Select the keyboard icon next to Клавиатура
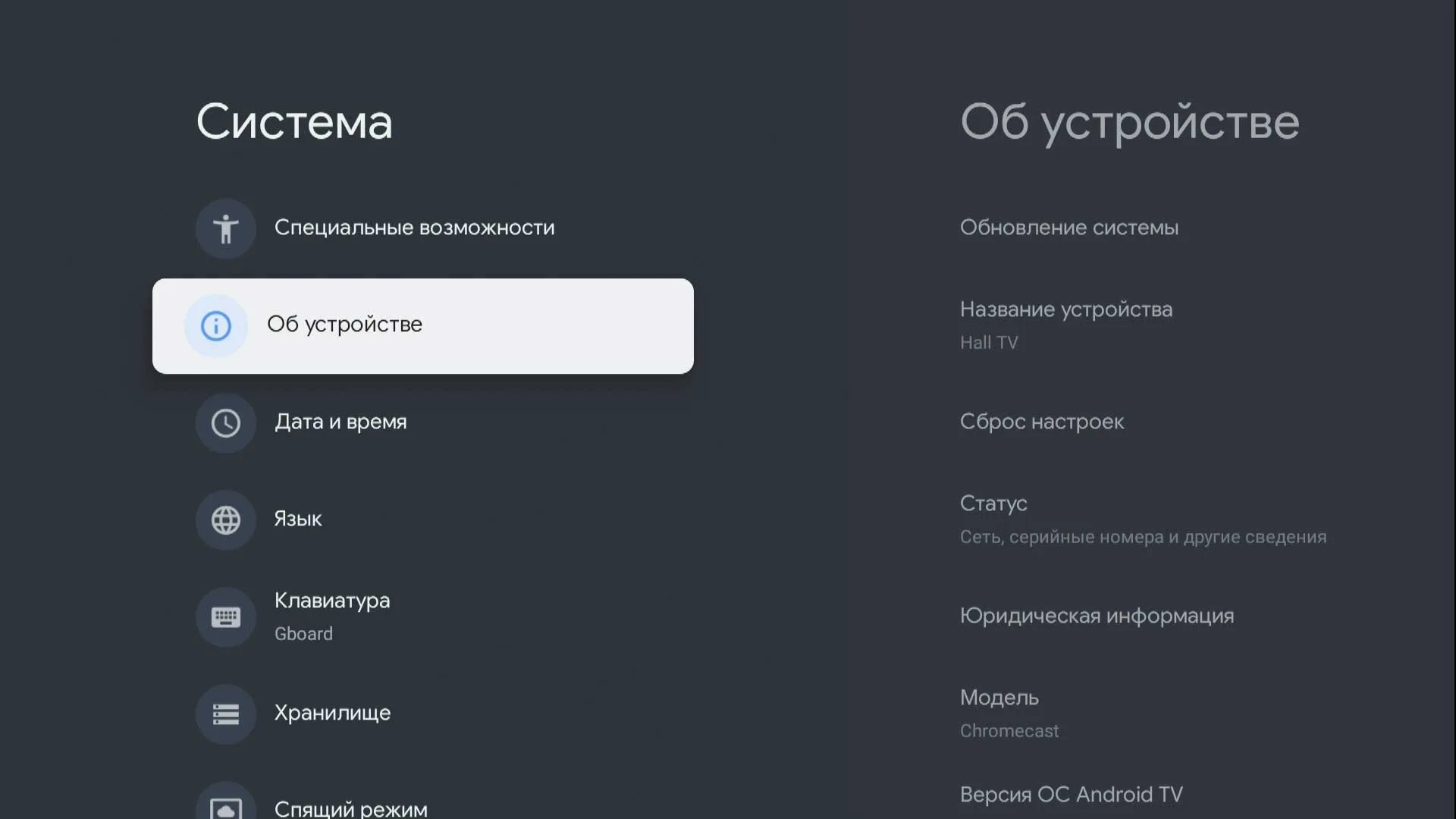 pos(225,617)
